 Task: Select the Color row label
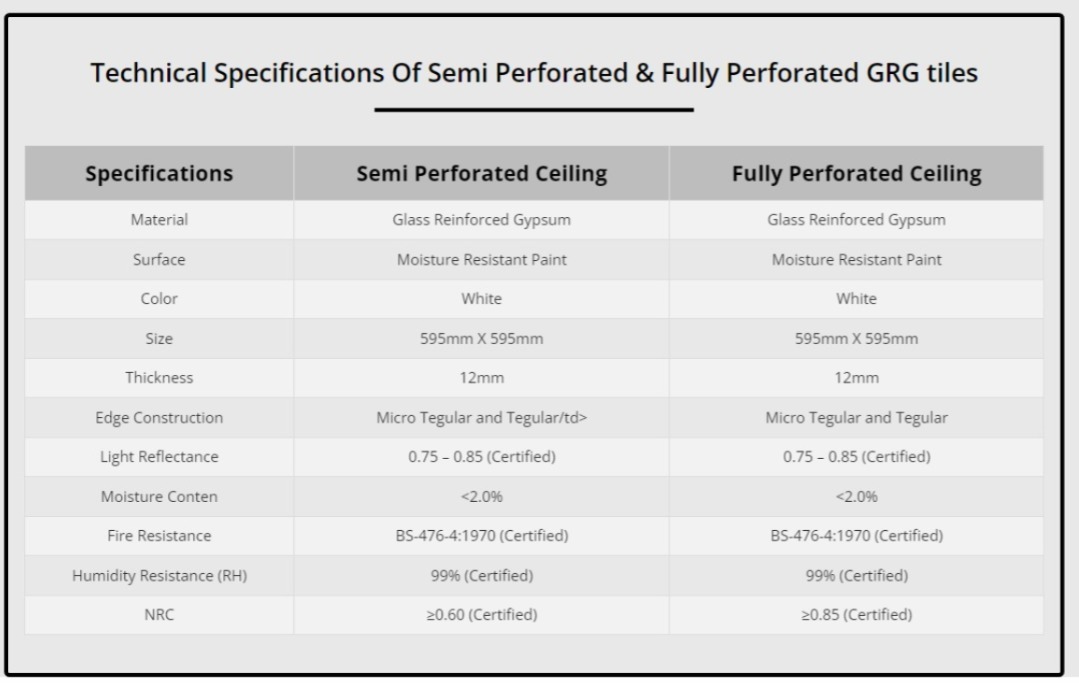(x=159, y=299)
